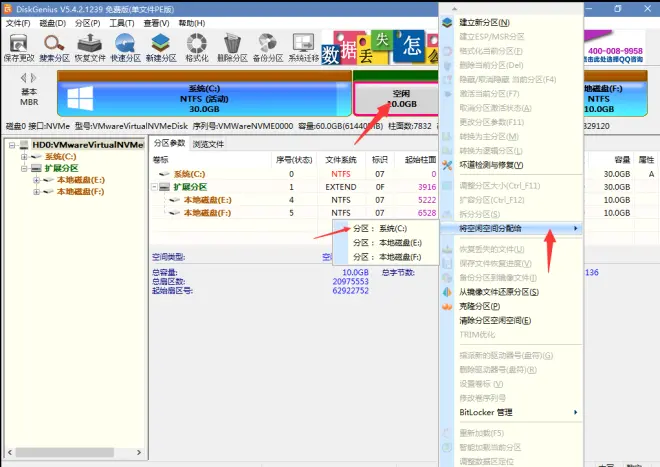Click the 克隆分区 icon in context menu

click(447, 306)
